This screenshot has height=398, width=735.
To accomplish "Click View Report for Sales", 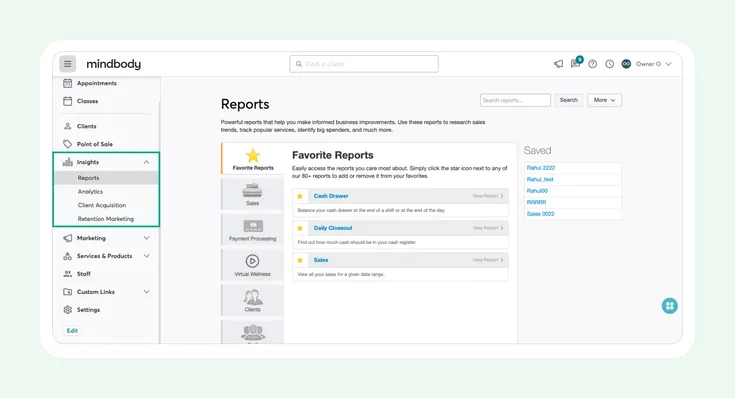I will pos(488,260).
